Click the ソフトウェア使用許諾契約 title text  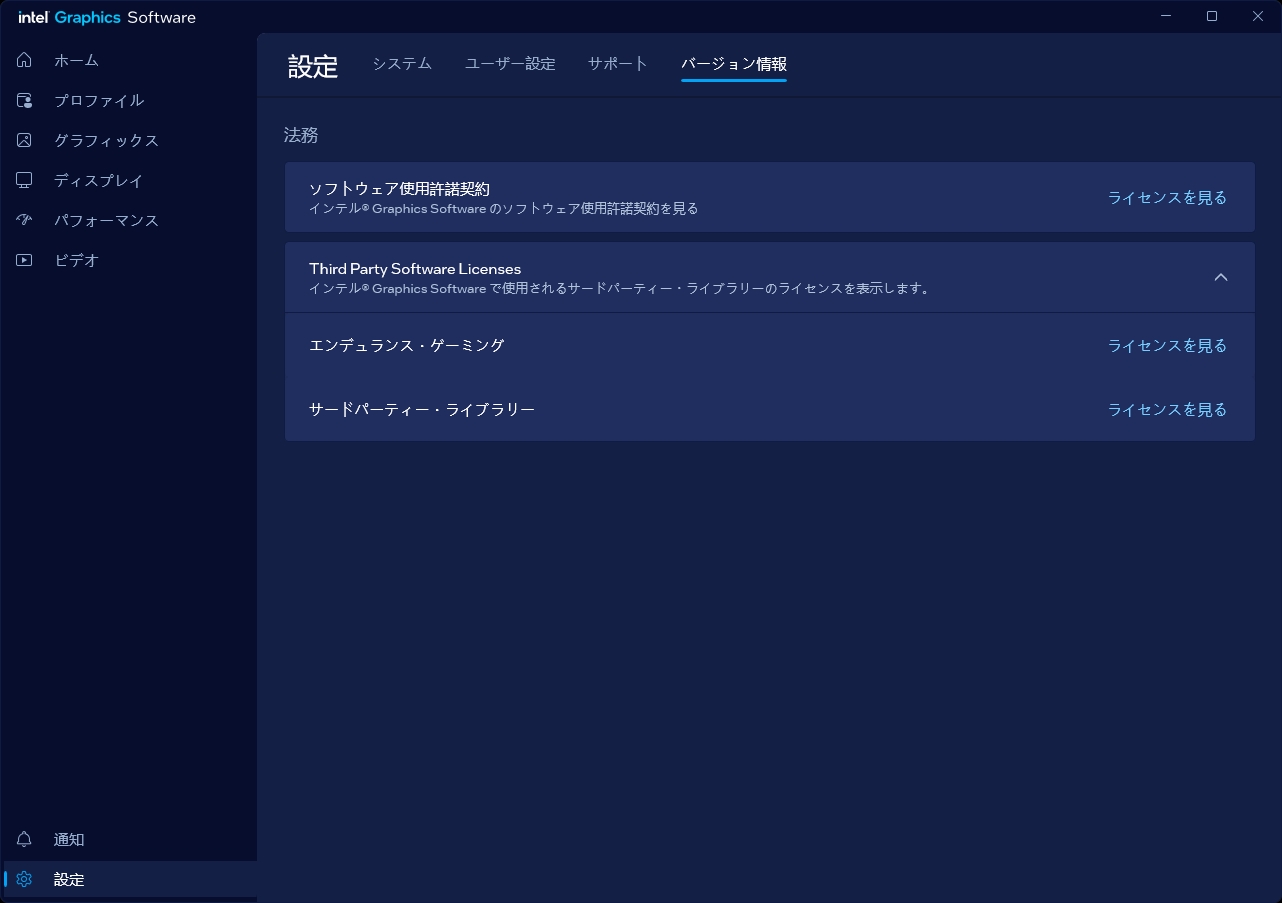(399, 189)
